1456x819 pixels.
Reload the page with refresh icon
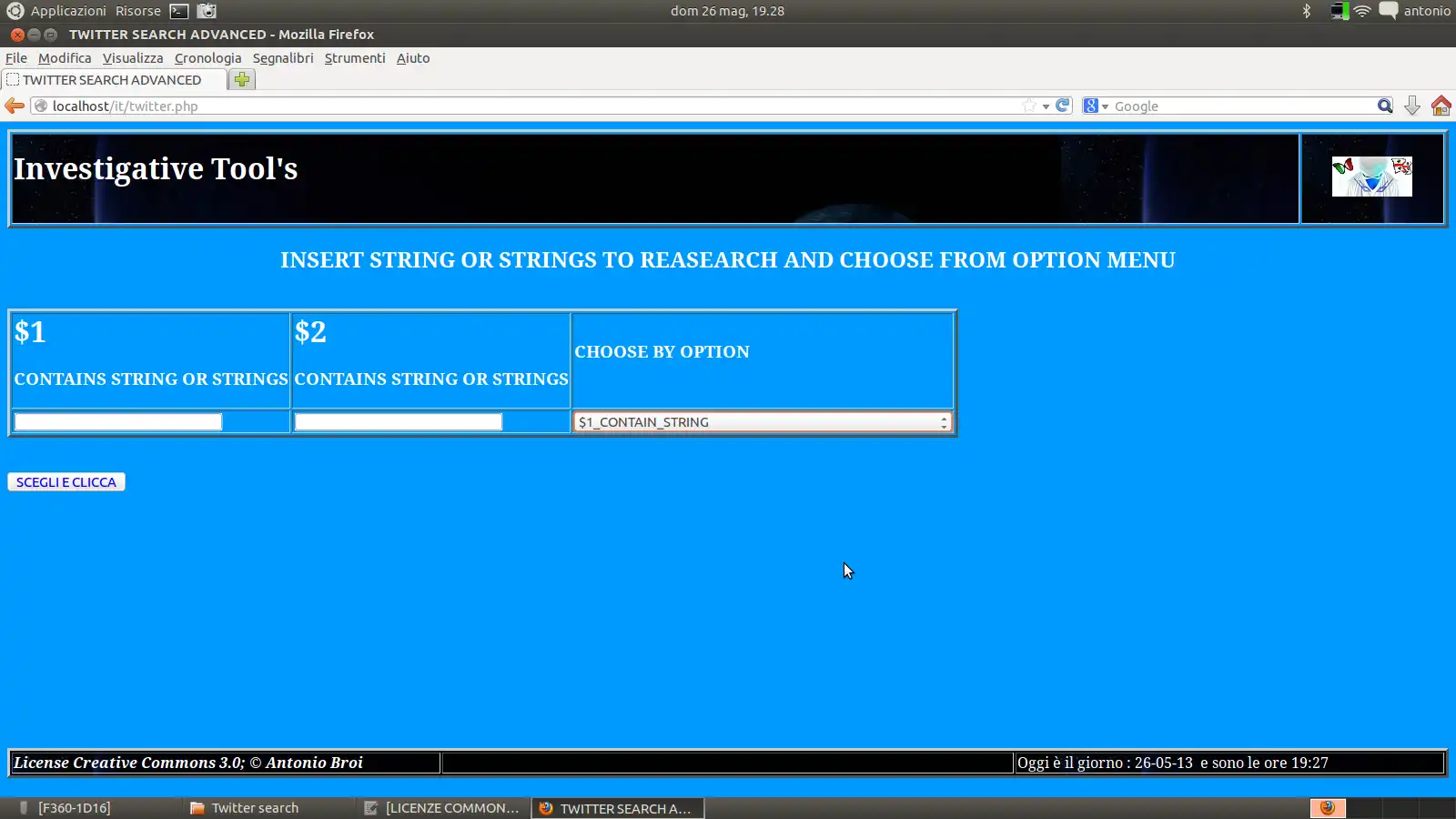click(x=1063, y=106)
